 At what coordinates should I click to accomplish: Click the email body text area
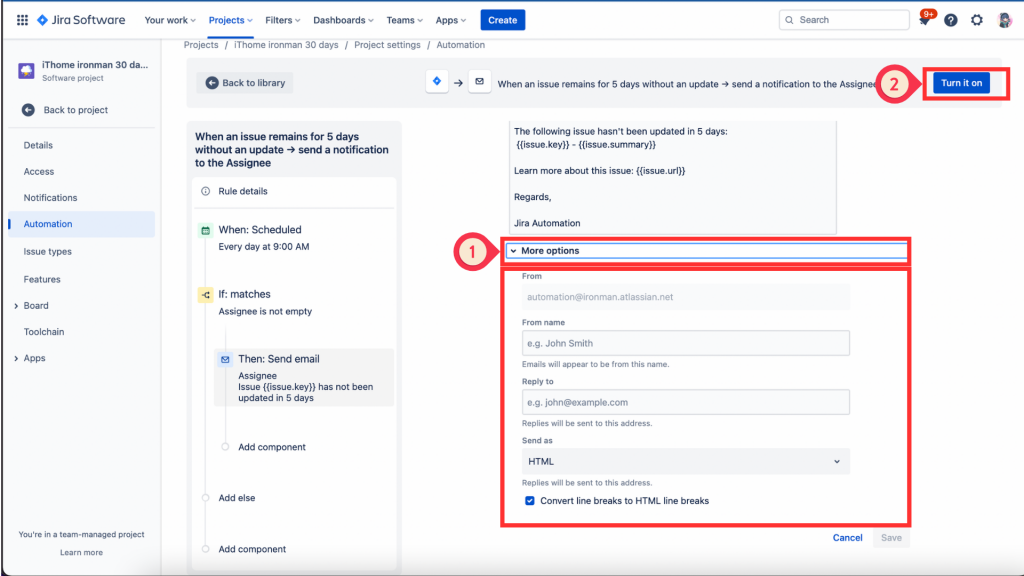(673, 177)
